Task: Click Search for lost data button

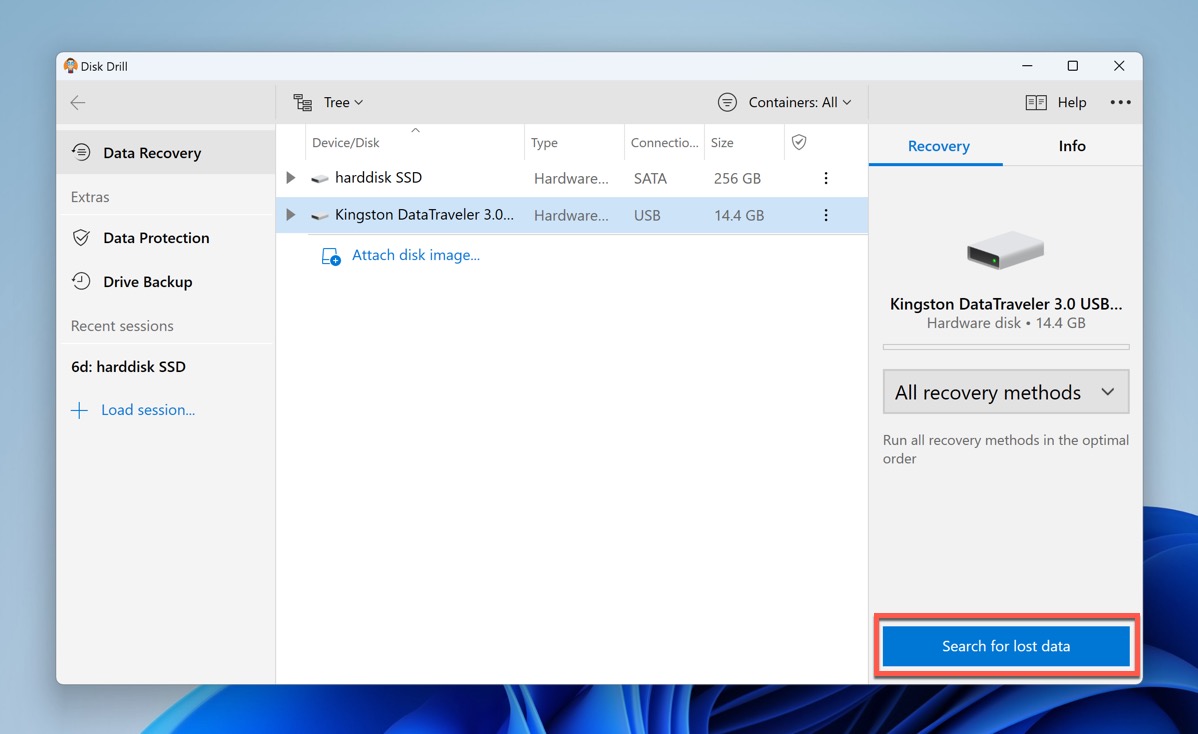Action: point(1005,646)
